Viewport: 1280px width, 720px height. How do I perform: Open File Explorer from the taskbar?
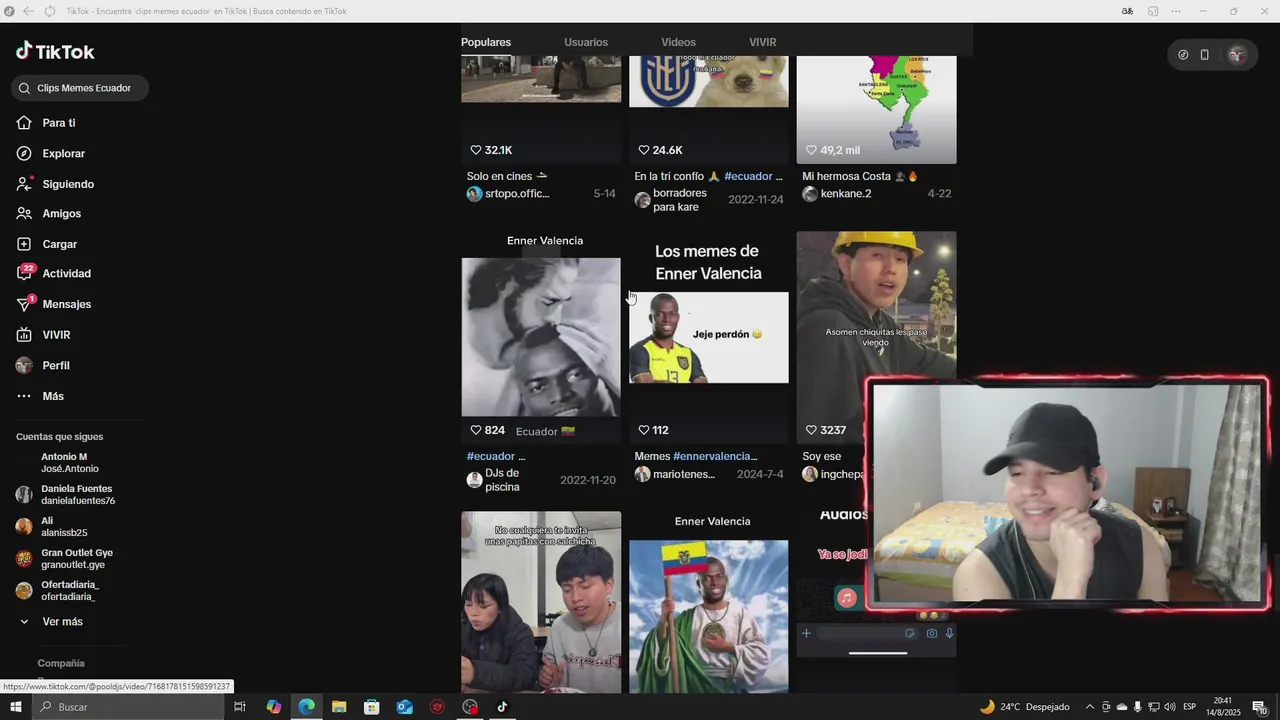[339, 707]
